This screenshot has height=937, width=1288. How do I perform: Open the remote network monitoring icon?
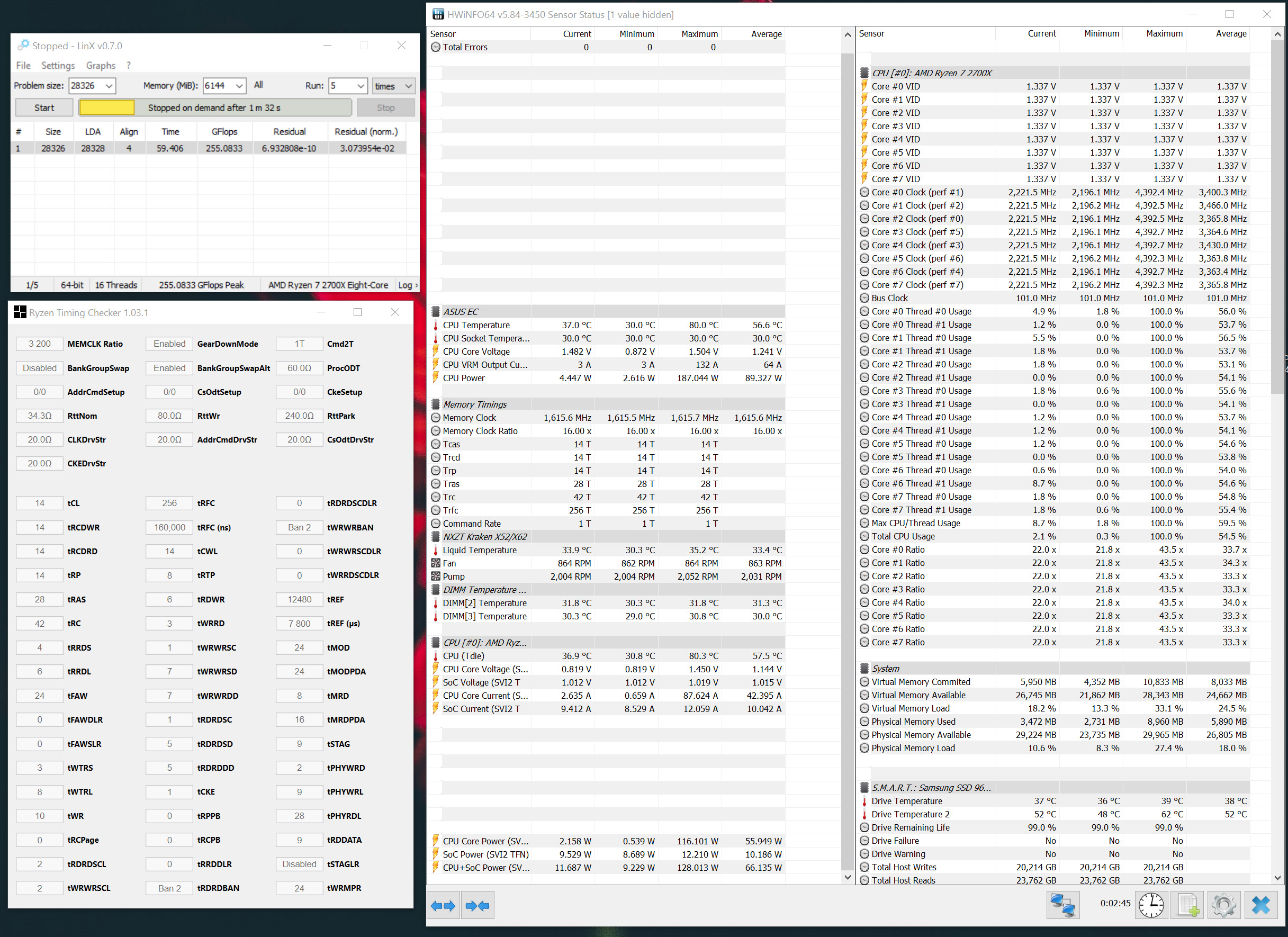(x=1062, y=905)
